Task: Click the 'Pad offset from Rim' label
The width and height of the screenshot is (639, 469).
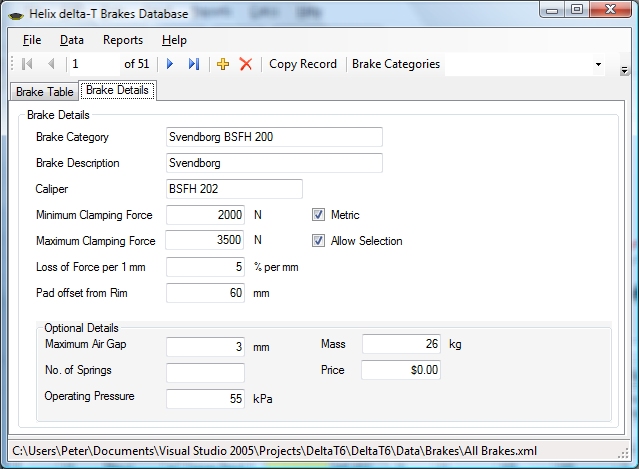Action: 82,293
